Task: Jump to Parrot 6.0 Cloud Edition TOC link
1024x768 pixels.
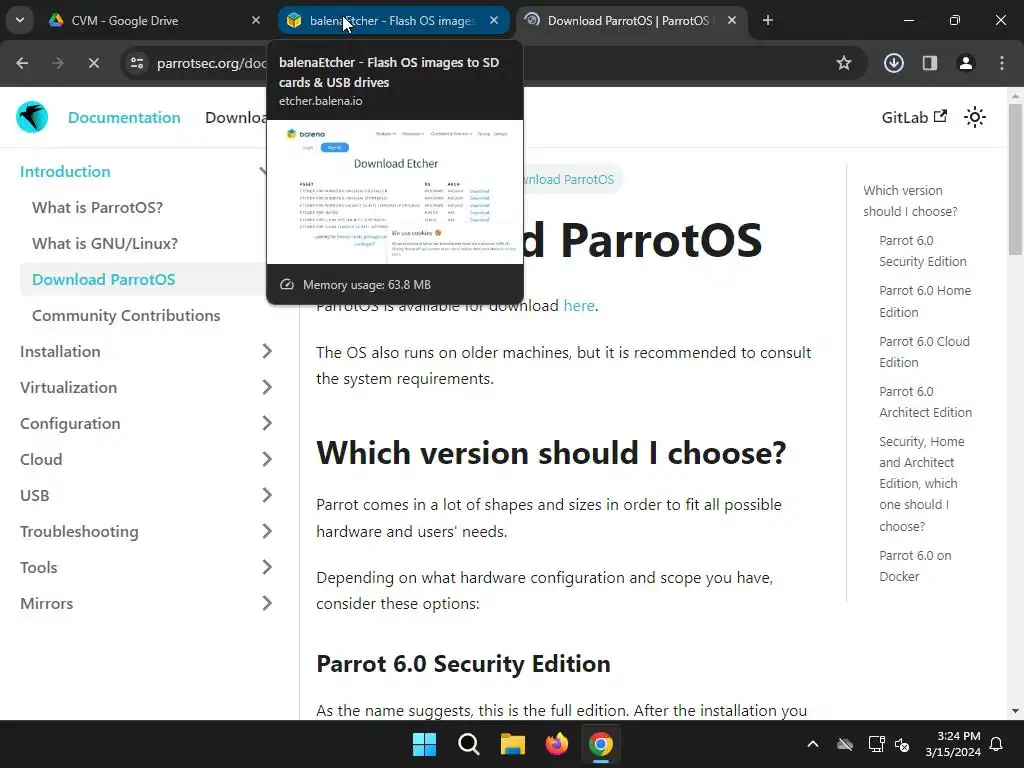Action: [924, 352]
